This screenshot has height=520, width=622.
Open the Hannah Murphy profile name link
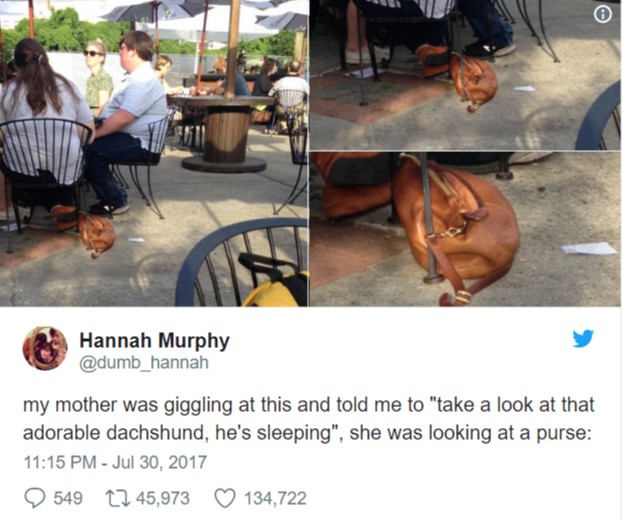(x=154, y=340)
